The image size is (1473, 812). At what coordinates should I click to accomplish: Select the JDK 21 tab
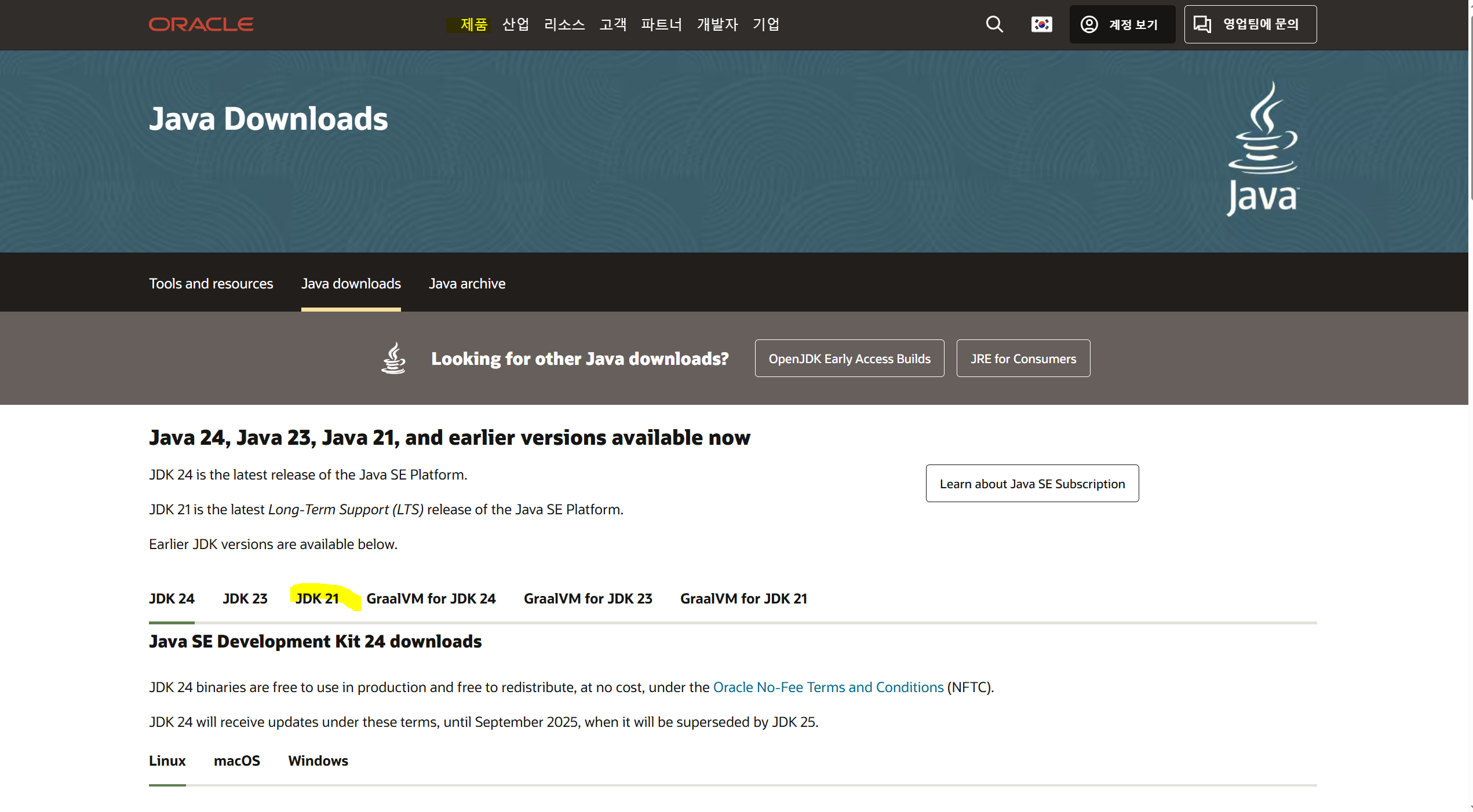coord(317,598)
